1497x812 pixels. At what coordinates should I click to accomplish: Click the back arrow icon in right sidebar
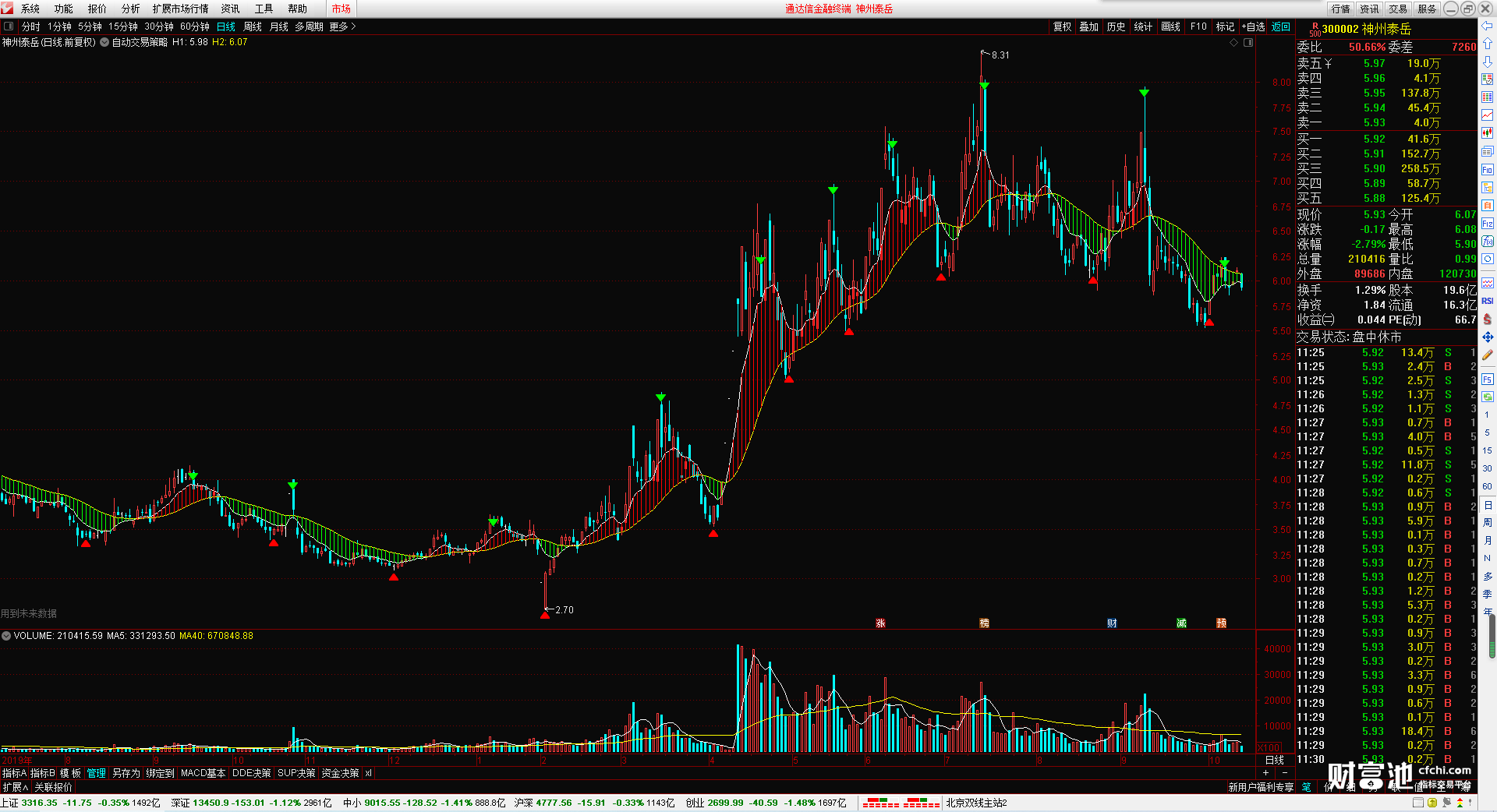(x=1488, y=26)
